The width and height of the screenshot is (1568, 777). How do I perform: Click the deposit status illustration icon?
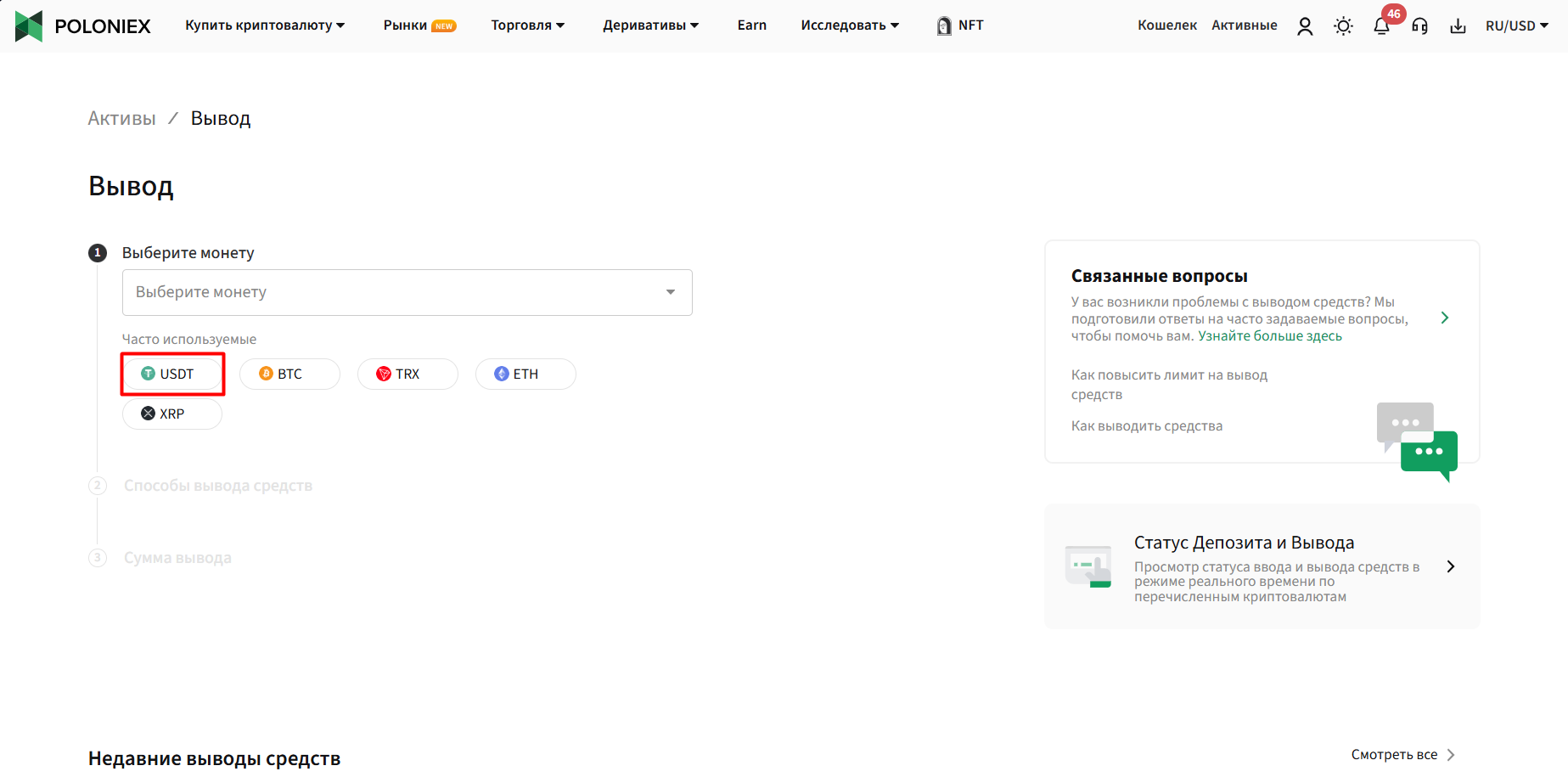click(x=1088, y=566)
